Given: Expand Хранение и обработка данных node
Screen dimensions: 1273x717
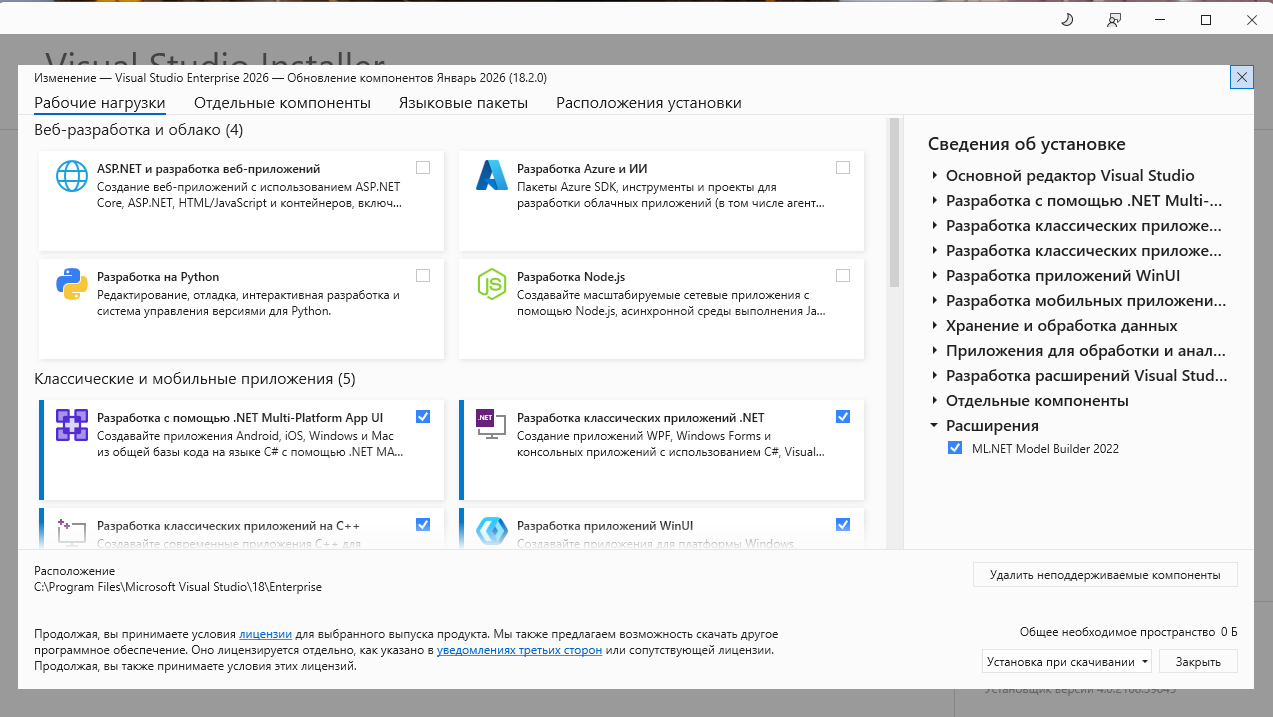Looking at the screenshot, I should coord(934,326).
